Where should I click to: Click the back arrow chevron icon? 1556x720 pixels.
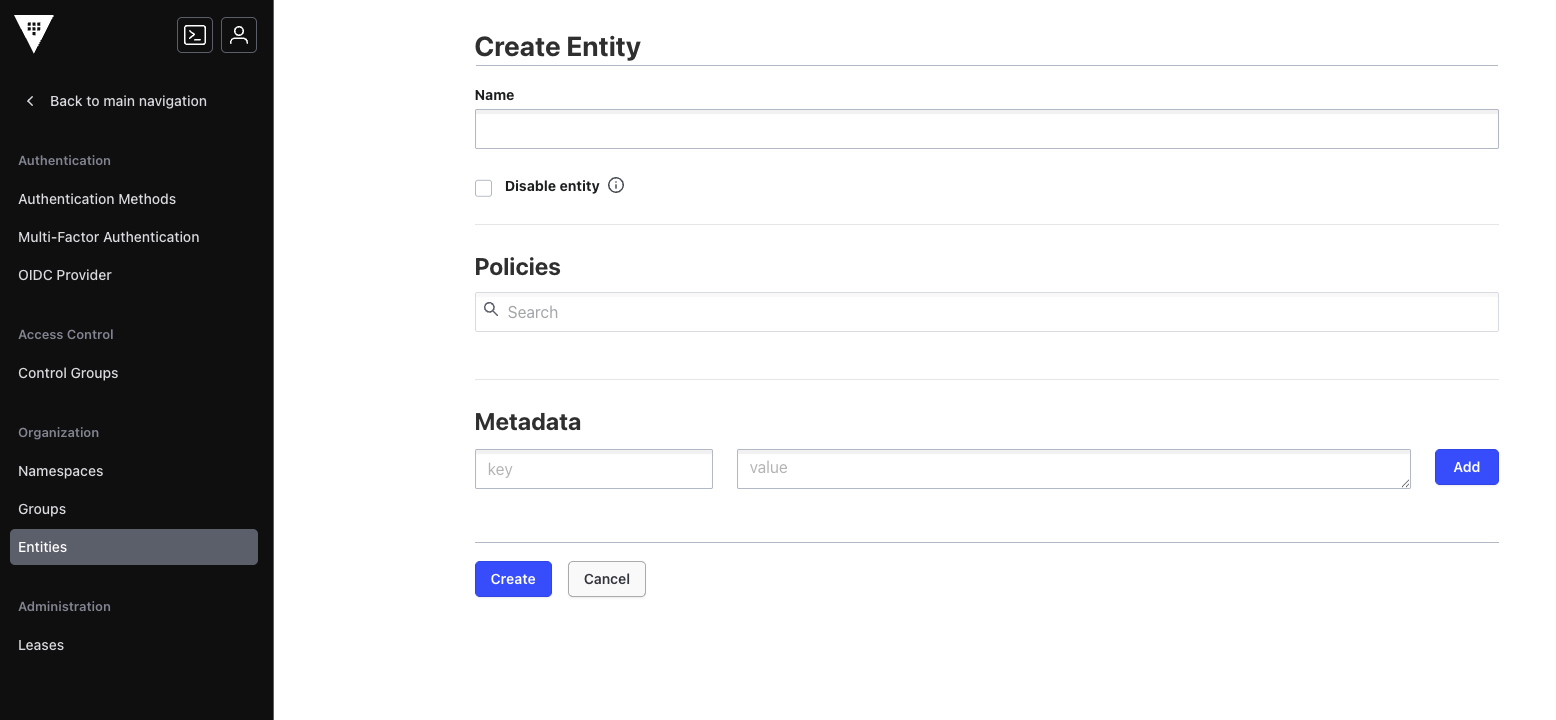coord(30,101)
